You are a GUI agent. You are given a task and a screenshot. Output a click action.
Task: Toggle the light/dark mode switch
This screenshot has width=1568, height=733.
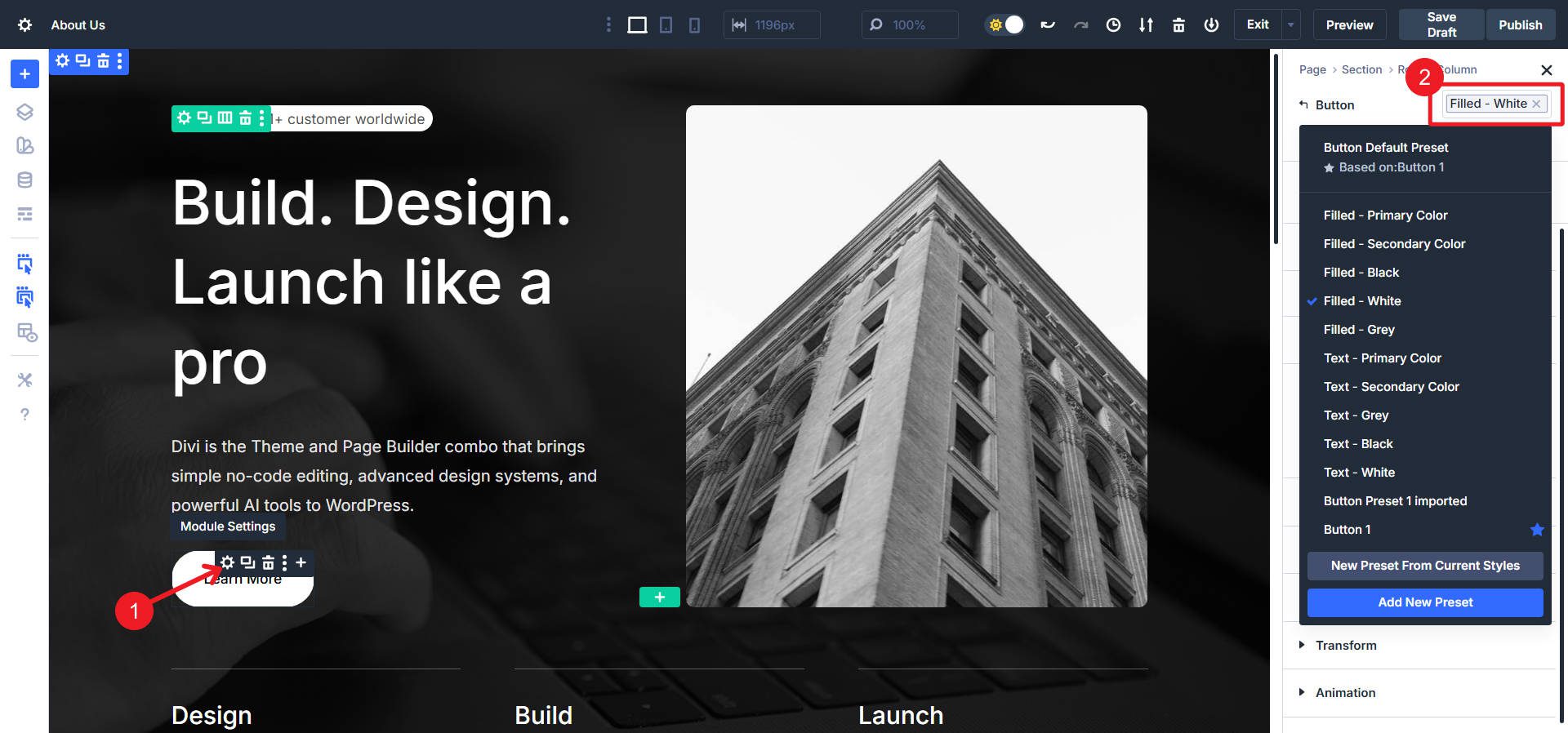point(1005,24)
